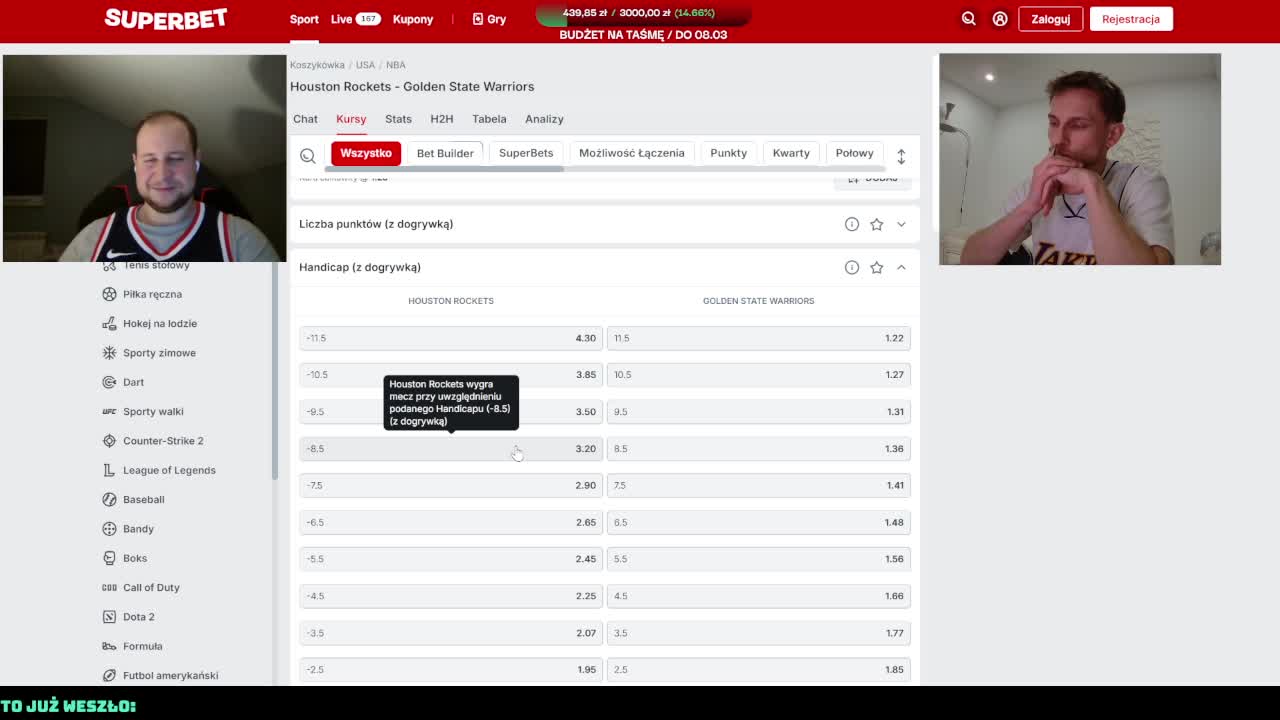Click Rejestracja button
1280x720 pixels.
pos(1131,19)
